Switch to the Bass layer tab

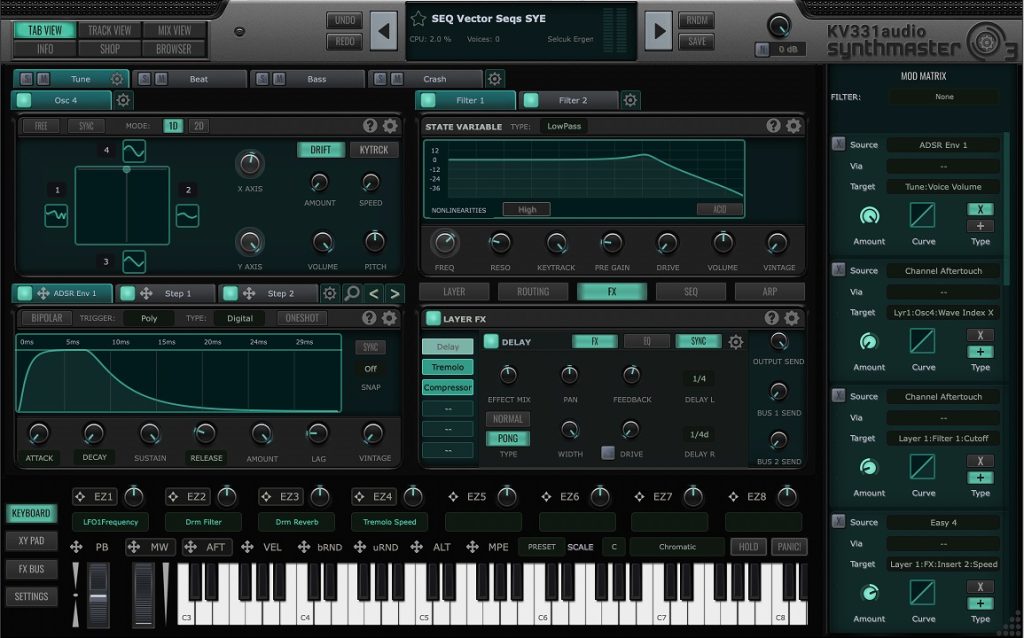tap(315, 79)
